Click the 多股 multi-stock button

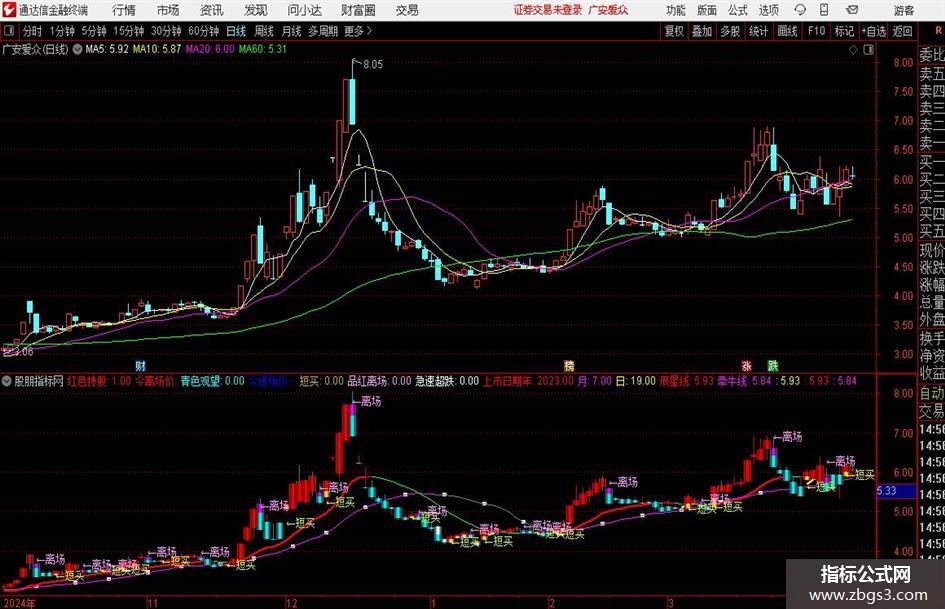(730, 31)
